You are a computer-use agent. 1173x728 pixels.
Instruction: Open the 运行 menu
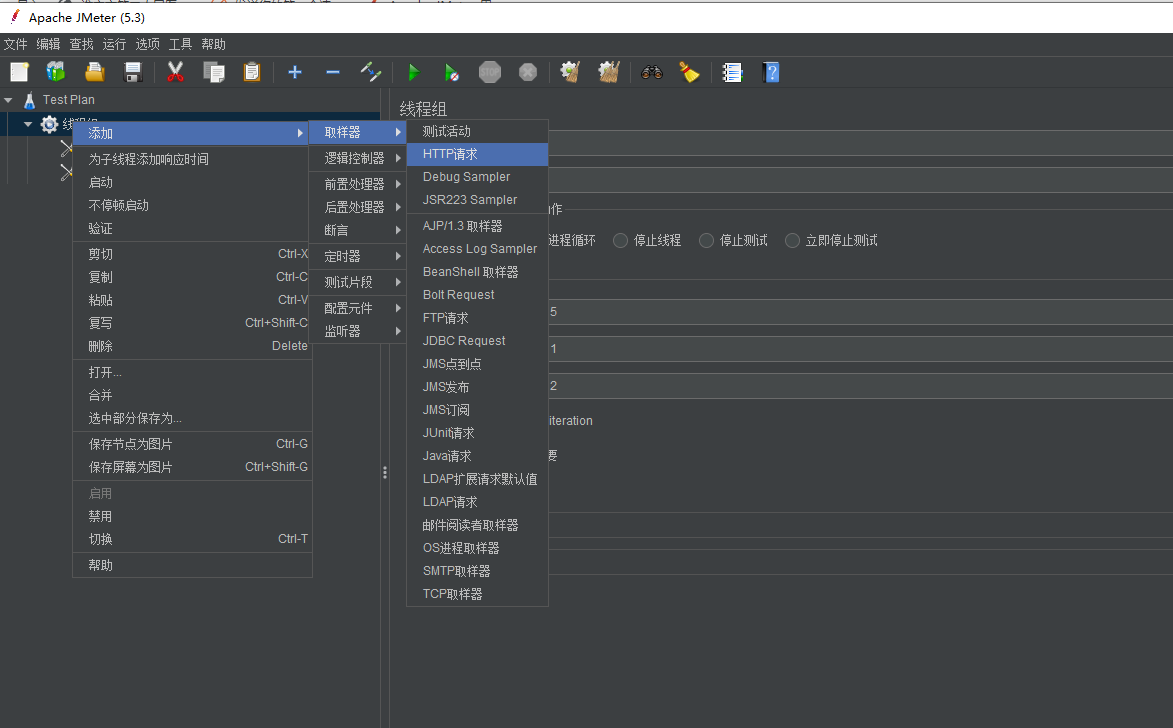(x=114, y=44)
